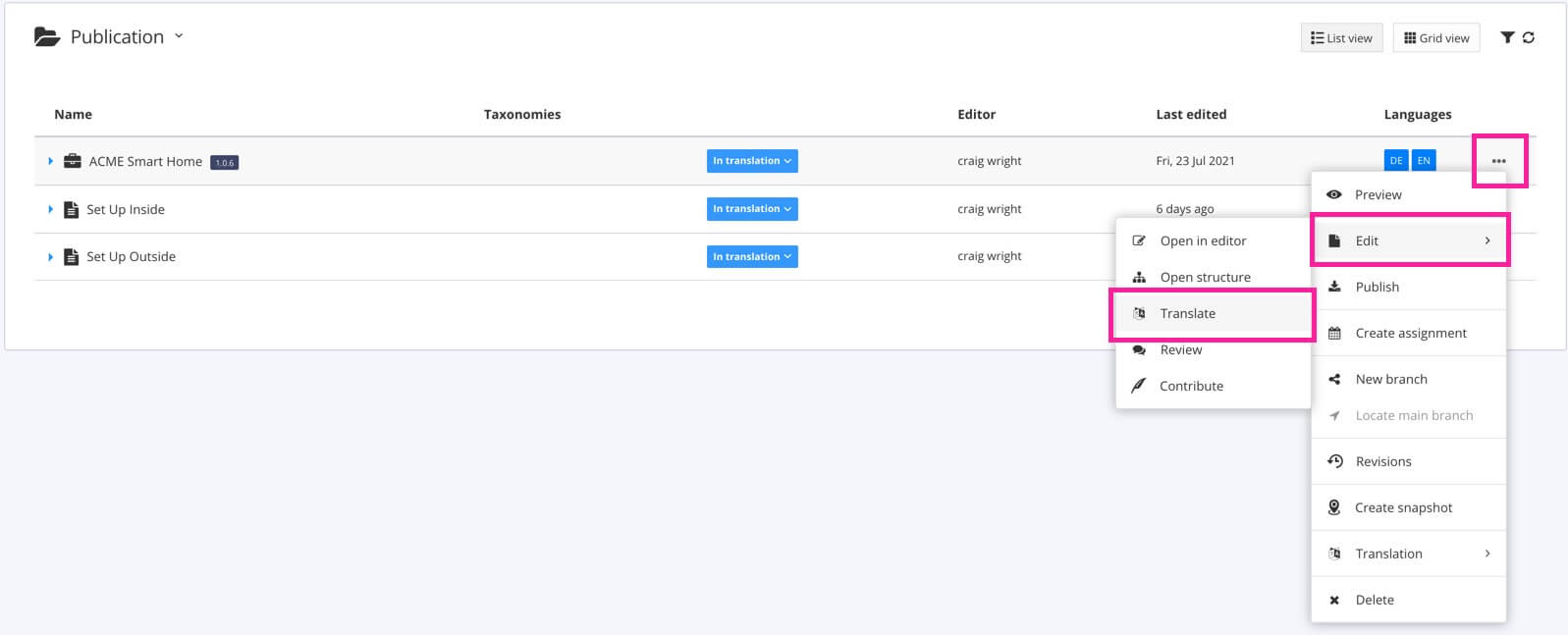Viewport: 1568px width, 635px height.
Task: Select Translate from the Edit submenu
Action: click(x=1187, y=314)
